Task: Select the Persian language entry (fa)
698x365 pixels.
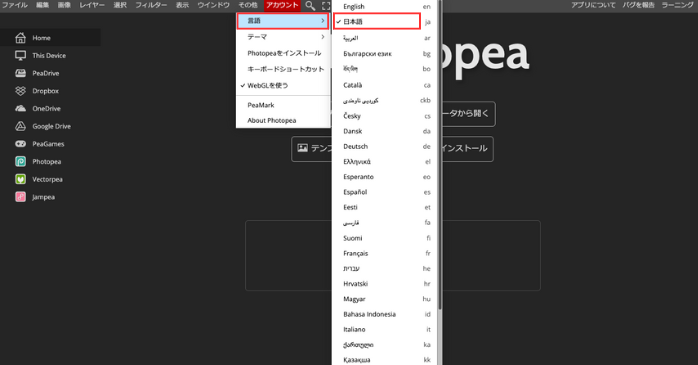Action: [x=385, y=223]
